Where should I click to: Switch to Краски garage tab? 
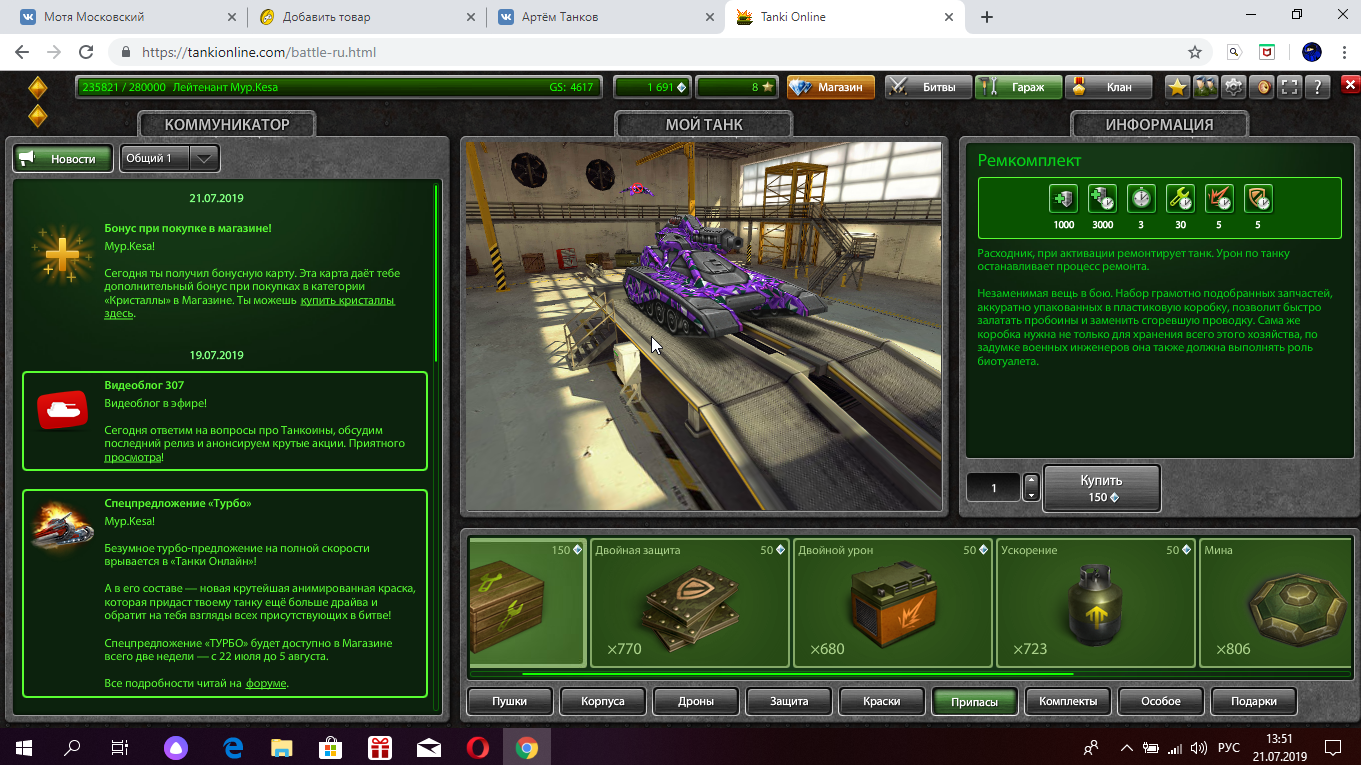[882, 701]
